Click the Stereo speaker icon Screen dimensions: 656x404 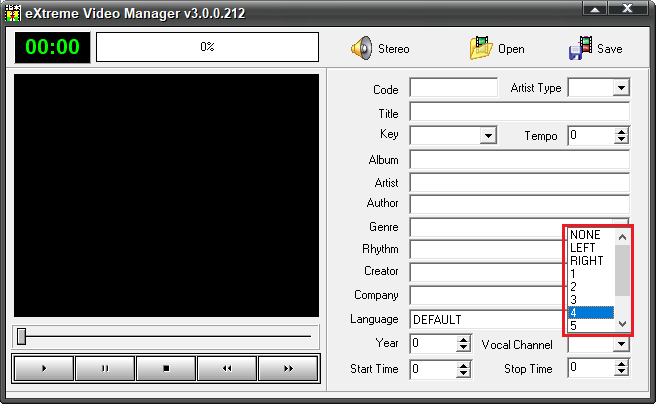pos(361,48)
